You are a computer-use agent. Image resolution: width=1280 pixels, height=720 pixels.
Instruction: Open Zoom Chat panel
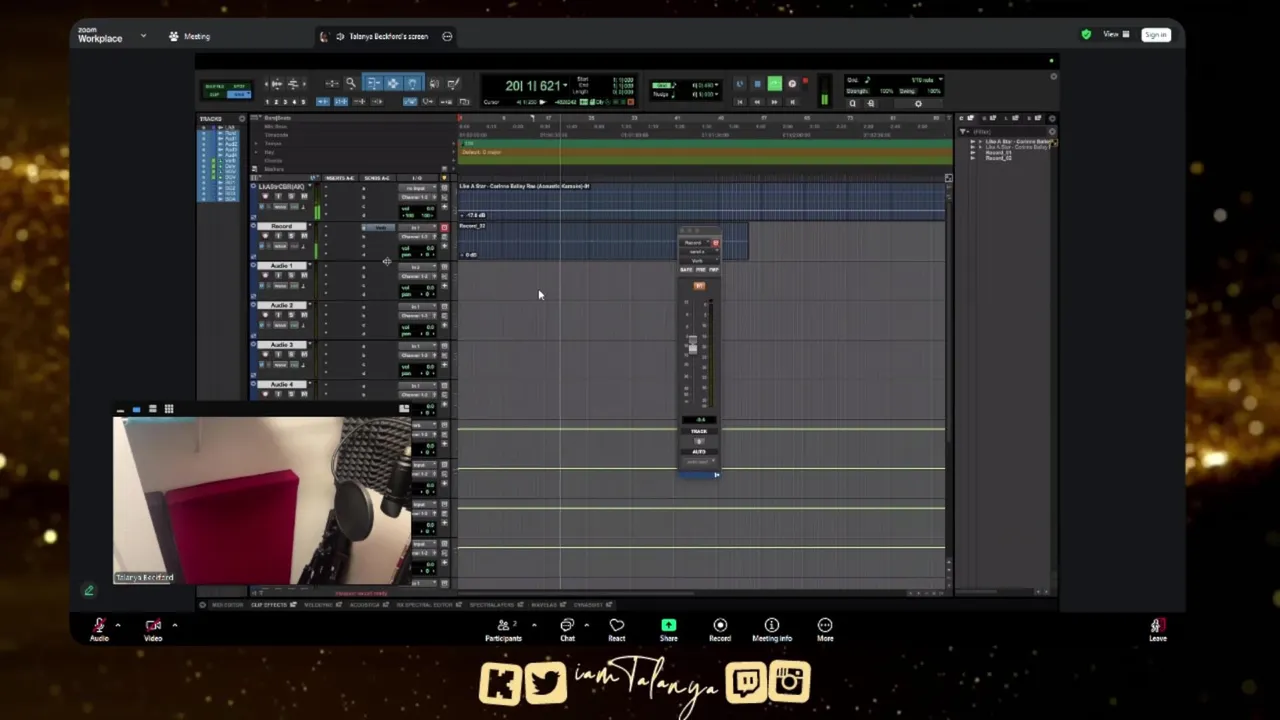click(567, 629)
